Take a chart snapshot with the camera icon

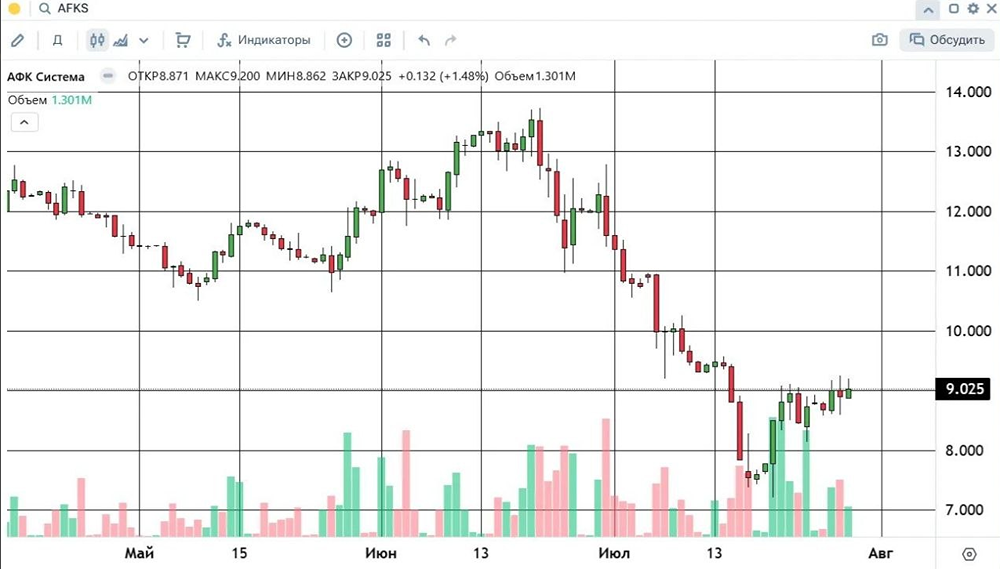[x=879, y=40]
